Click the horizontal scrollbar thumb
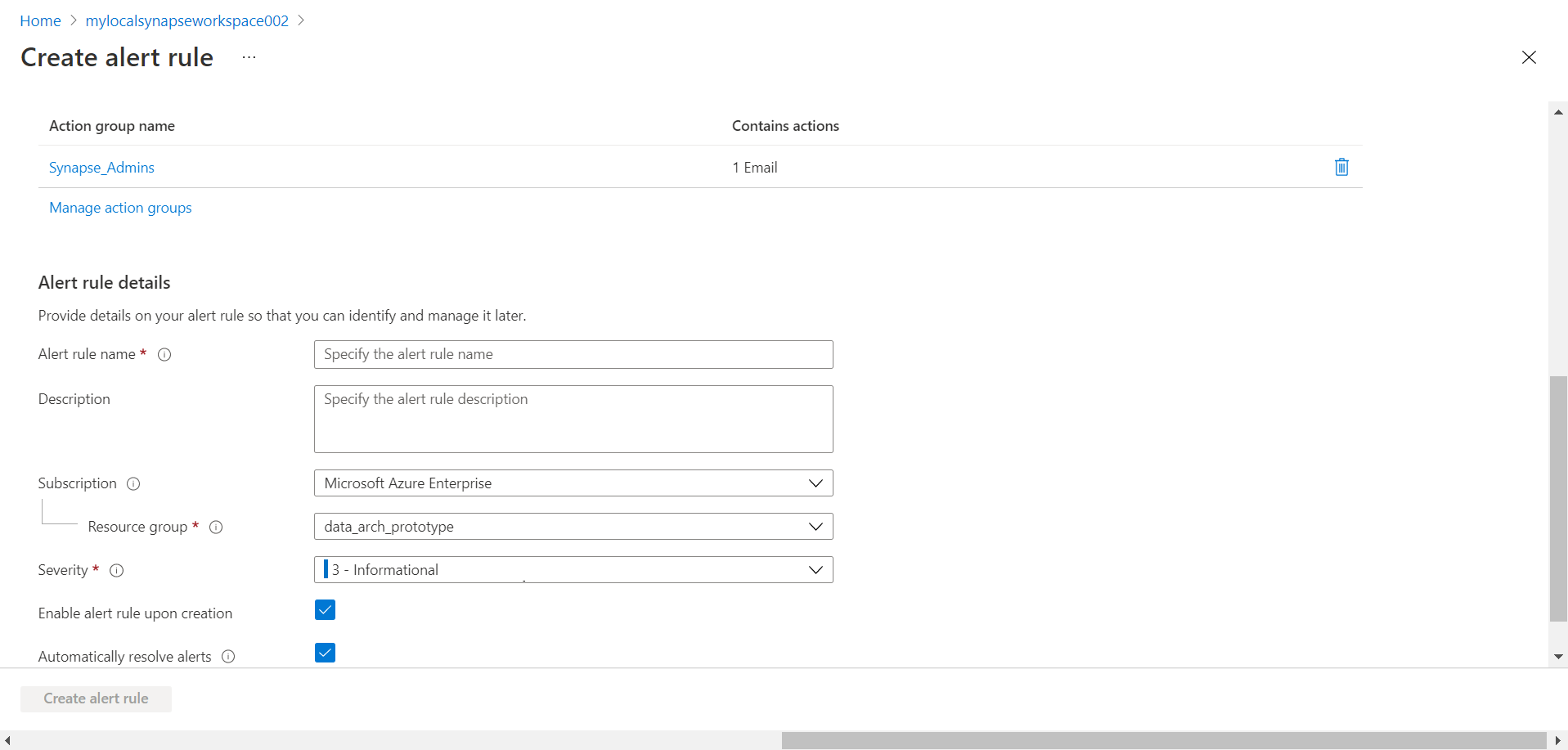1568x750 pixels. 1163,740
